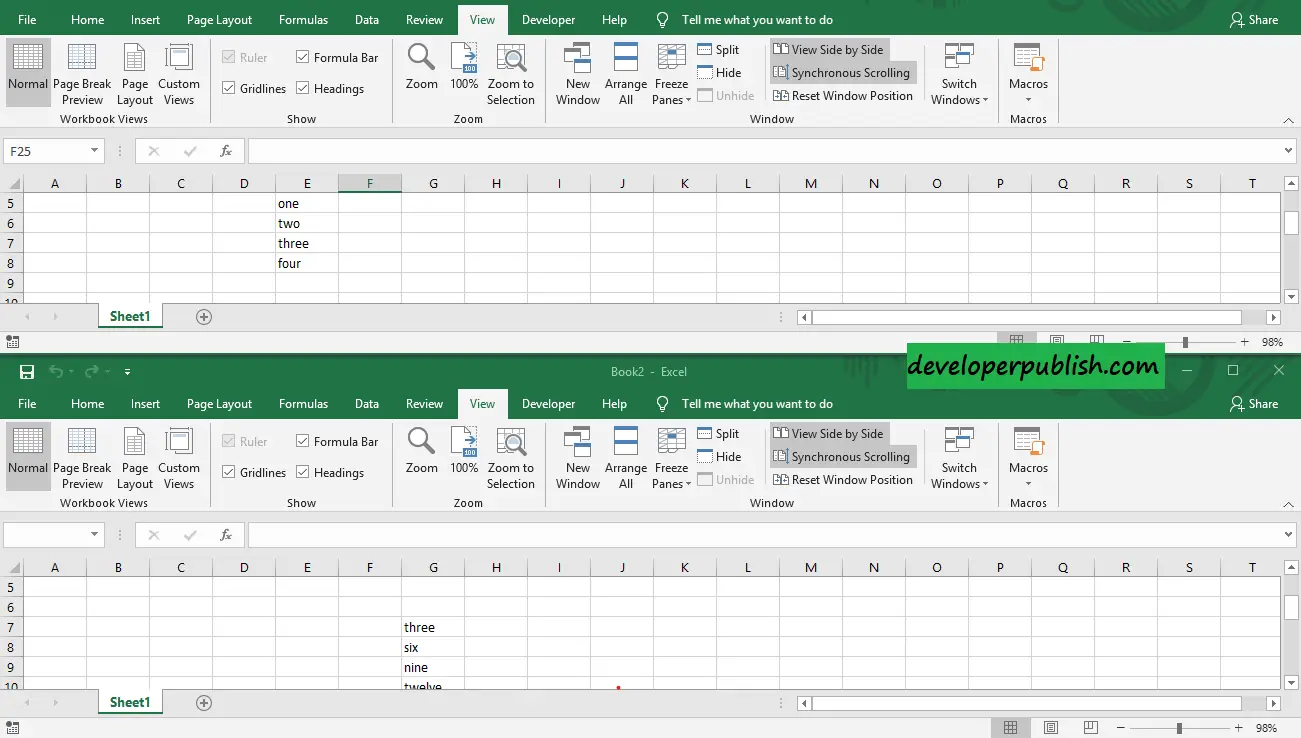The image size is (1301, 738).
Task: Add a new sheet in the upper workbook
Action: (x=204, y=317)
